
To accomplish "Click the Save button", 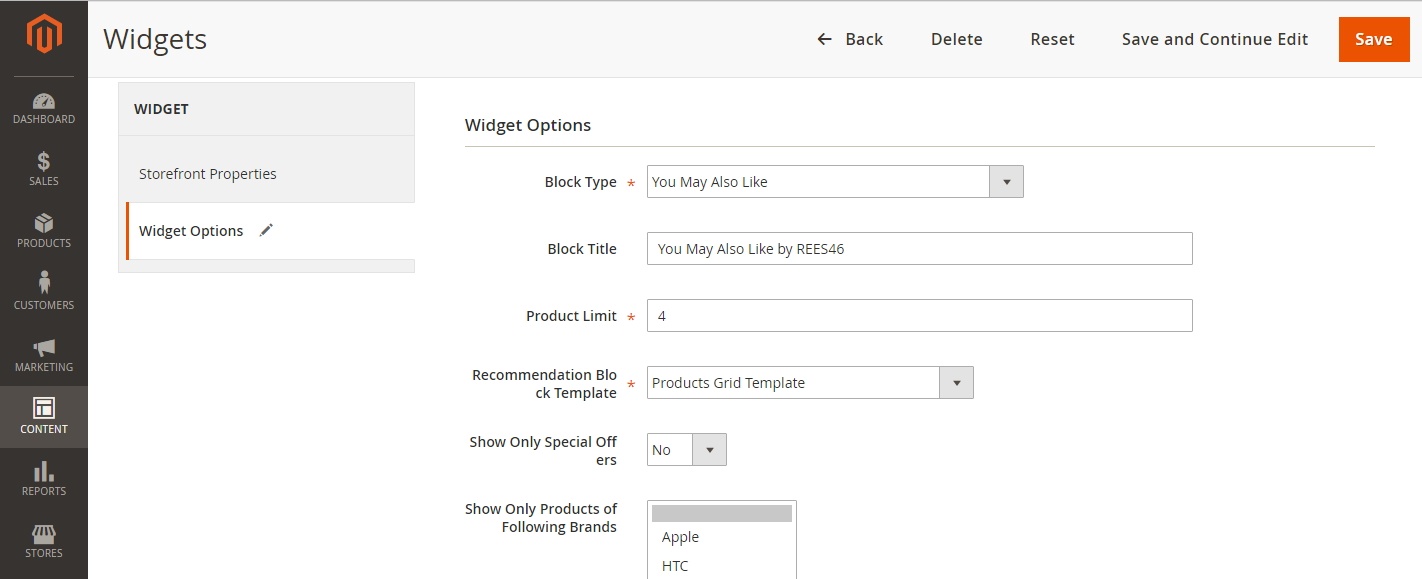I will [1374, 39].
